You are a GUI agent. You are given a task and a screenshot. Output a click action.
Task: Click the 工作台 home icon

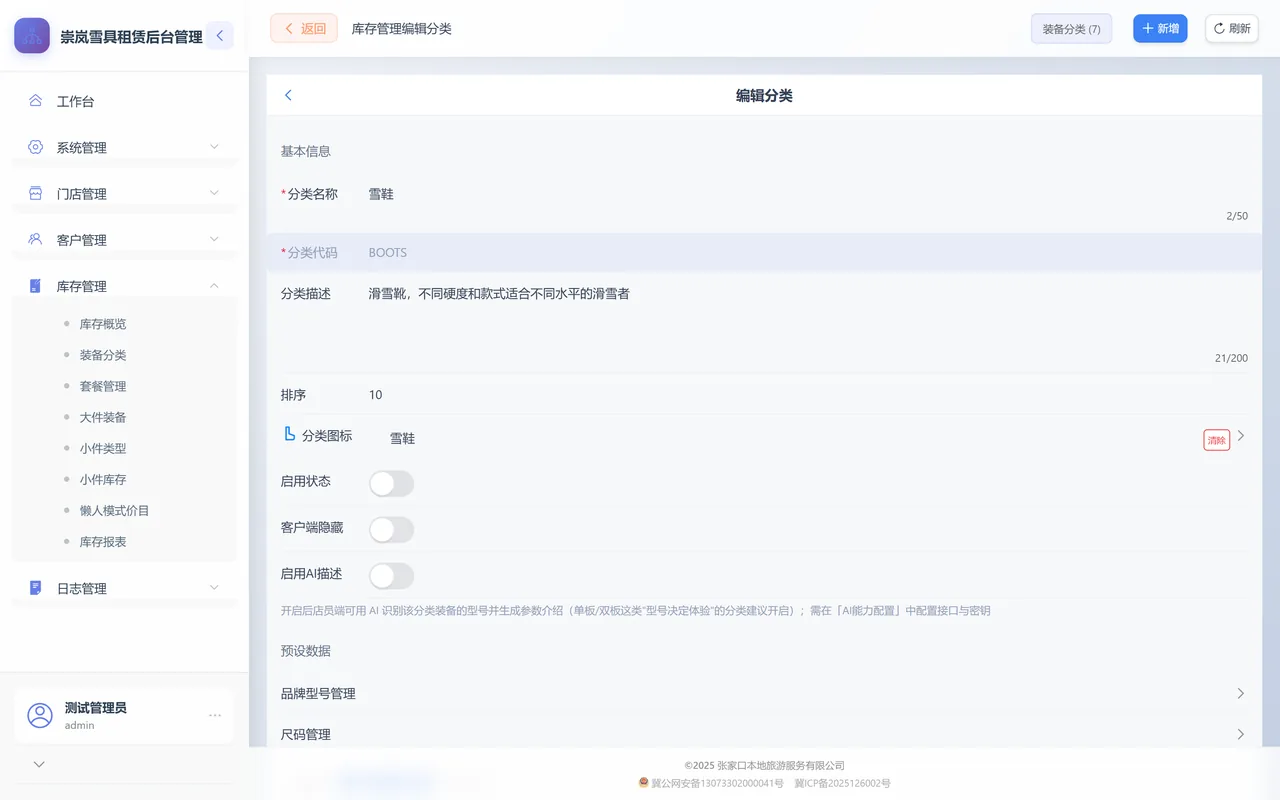pyautogui.click(x=35, y=101)
